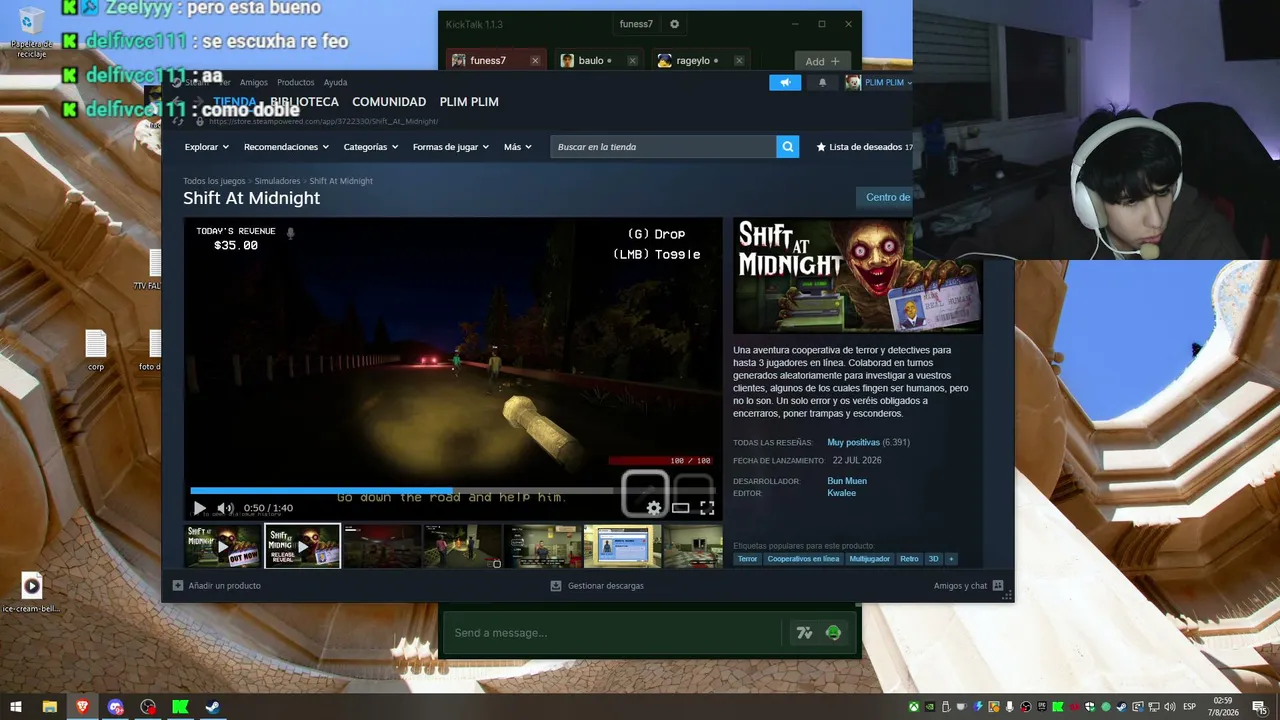This screenshot has width=1280, height=720.
Task: Open File Explorer from taskbar
Action: pyautogui.click(x=49, y=707)
